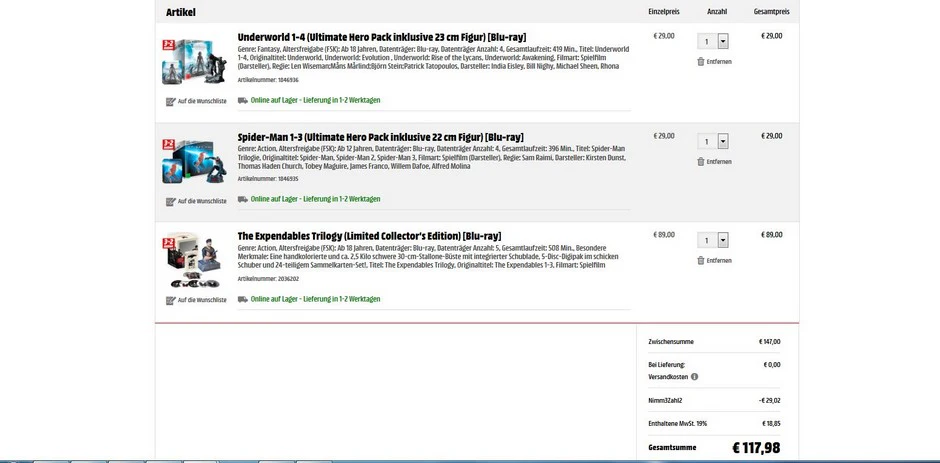Click Entfernen text for Underworld 1-4
Image resolution: width=940 pixels, height=463 pixels.
[x=719, y=62]
